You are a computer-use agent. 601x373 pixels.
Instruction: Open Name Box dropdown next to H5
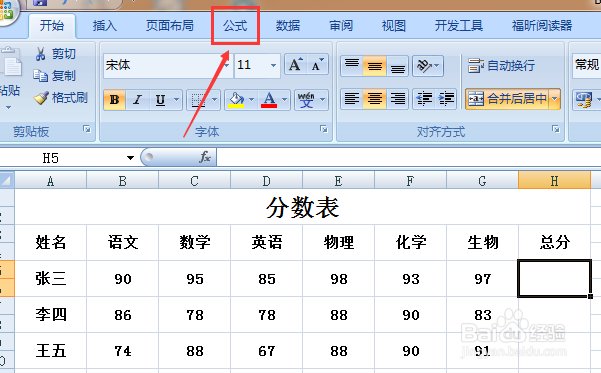pos(130,158)
